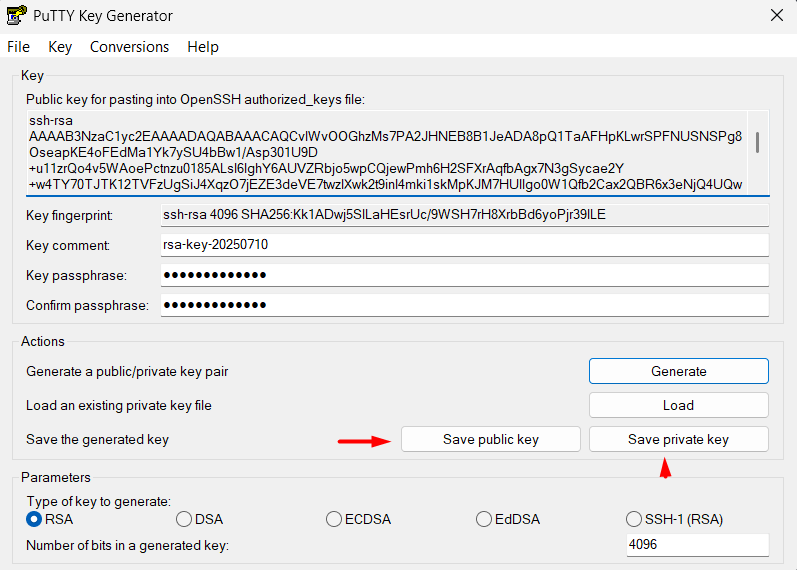Close the PuTTY Key Generator window

point(777,15)
